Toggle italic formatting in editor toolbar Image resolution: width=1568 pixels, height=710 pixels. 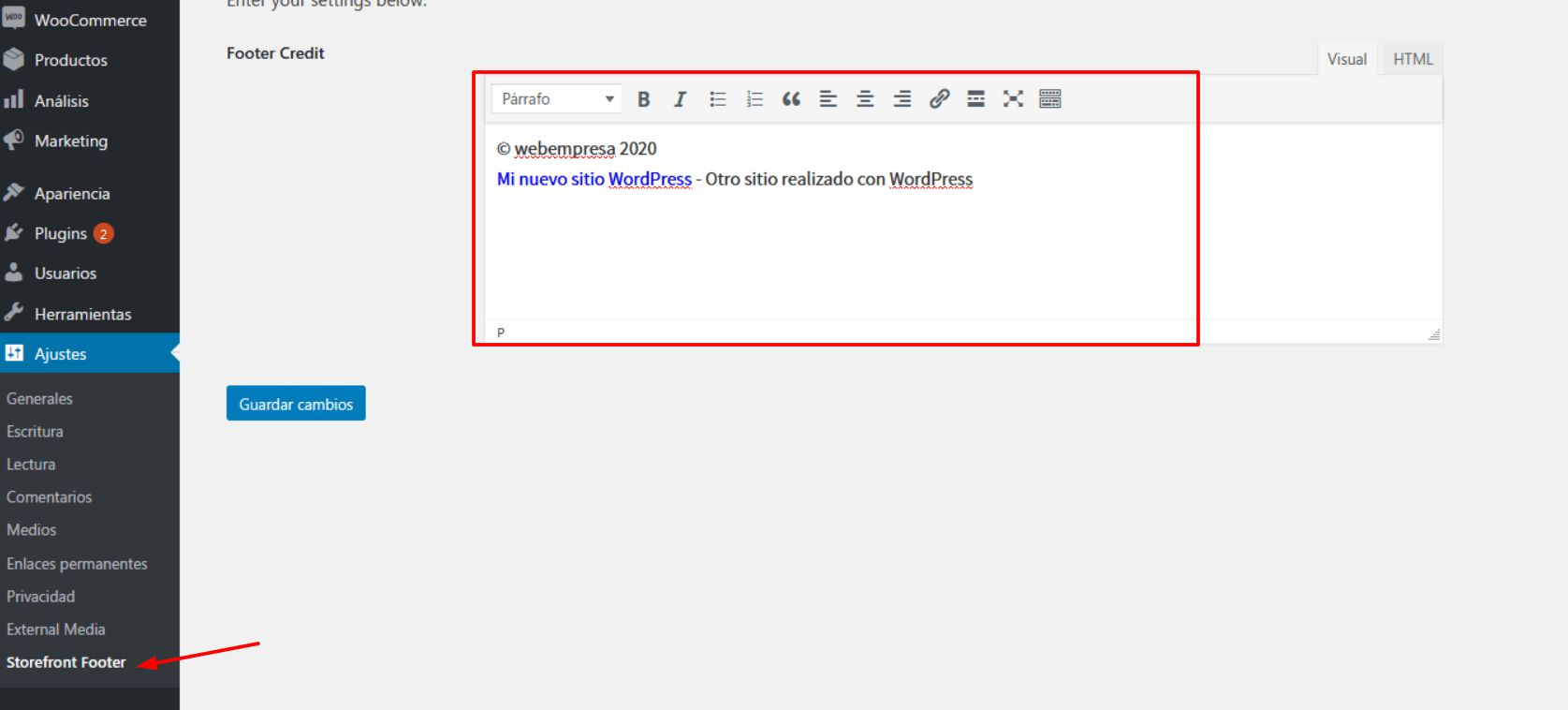pos(681,99)
